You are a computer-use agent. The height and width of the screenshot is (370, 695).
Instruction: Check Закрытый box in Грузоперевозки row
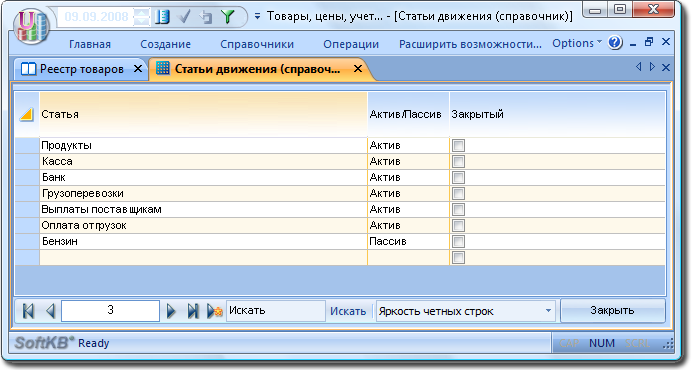pos(458,193)
